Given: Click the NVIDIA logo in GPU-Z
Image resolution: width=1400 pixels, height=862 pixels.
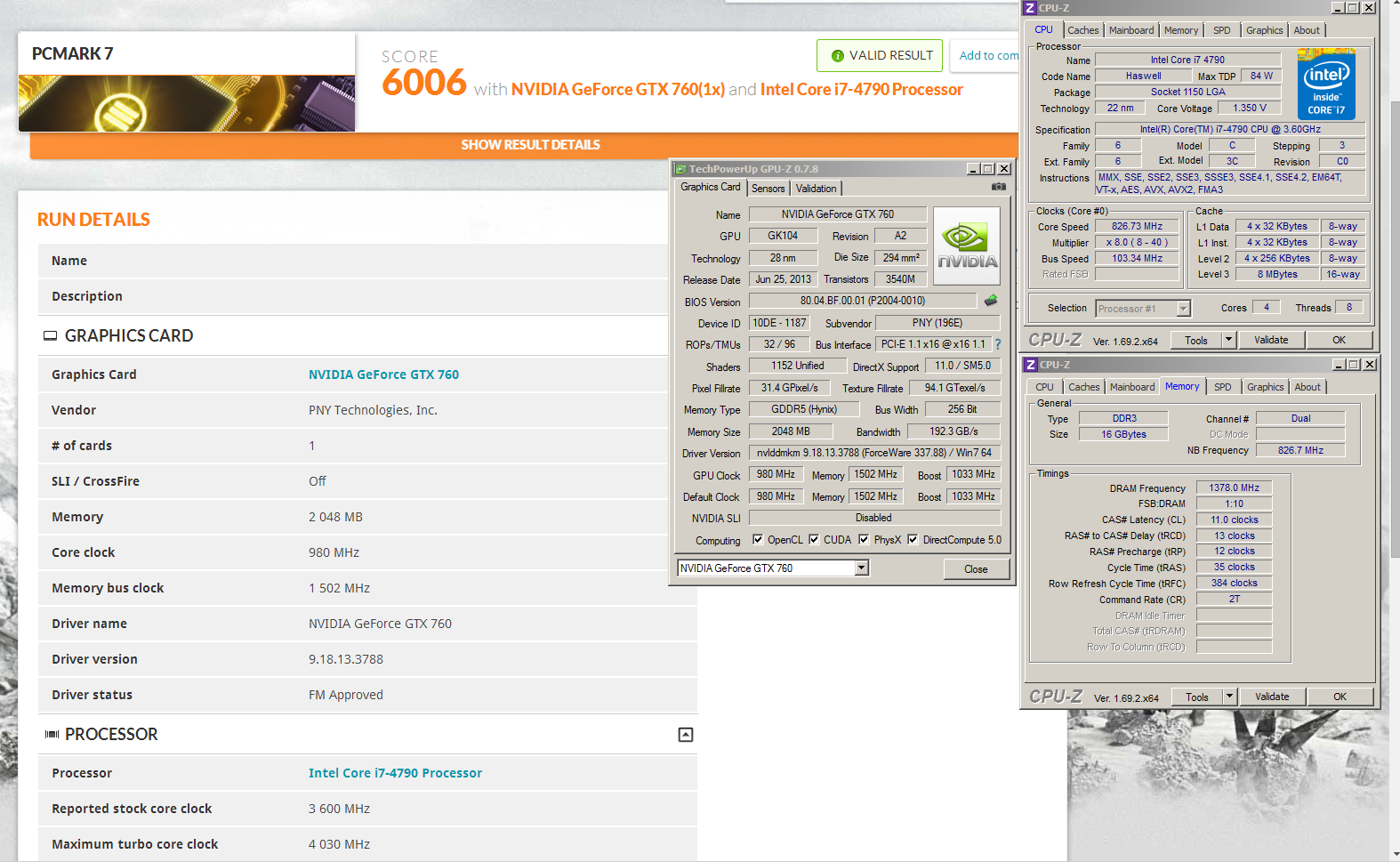Looking at the screenshot, I should point(967,246).
